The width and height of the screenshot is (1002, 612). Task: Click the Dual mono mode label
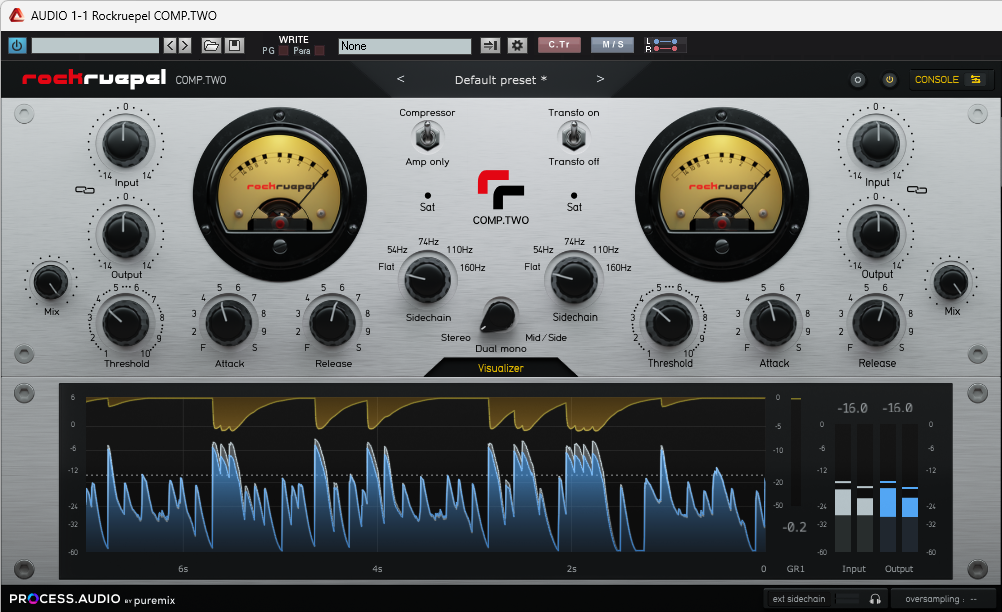pyautogui.click(x=500, y=349)
